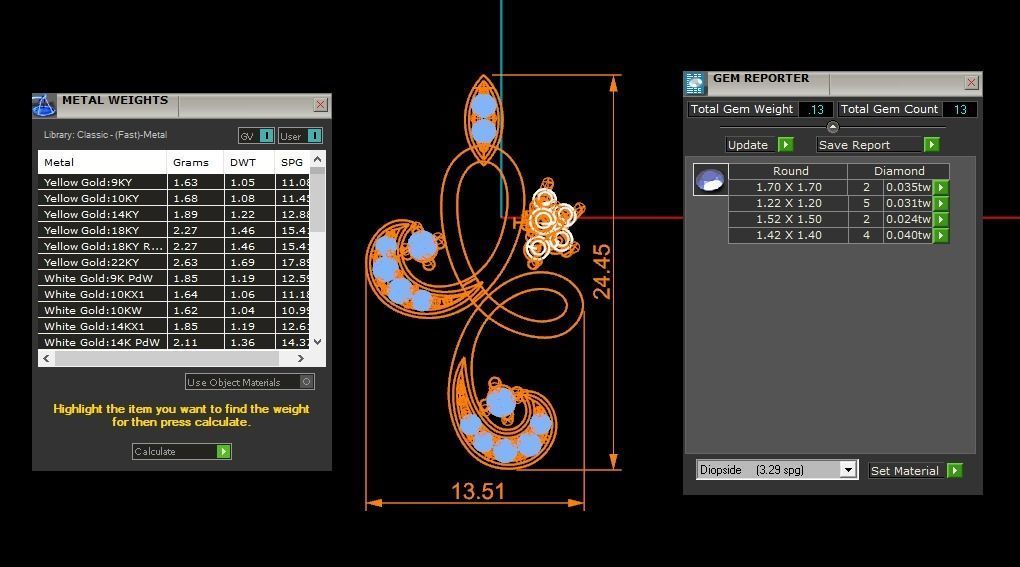Click the Library: Classic - (Fast)-Metal label
Screen dimensions: 1020x567
click(105, 135)
